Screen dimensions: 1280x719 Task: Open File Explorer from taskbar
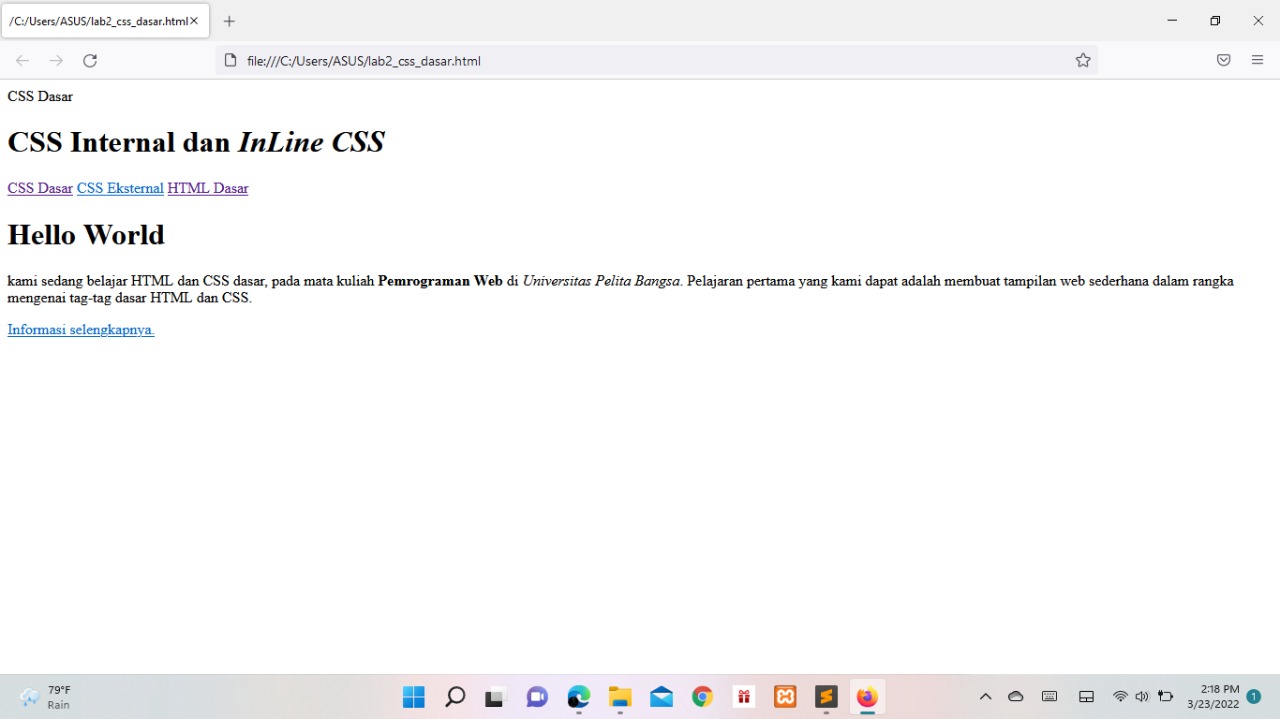(620, 697)
